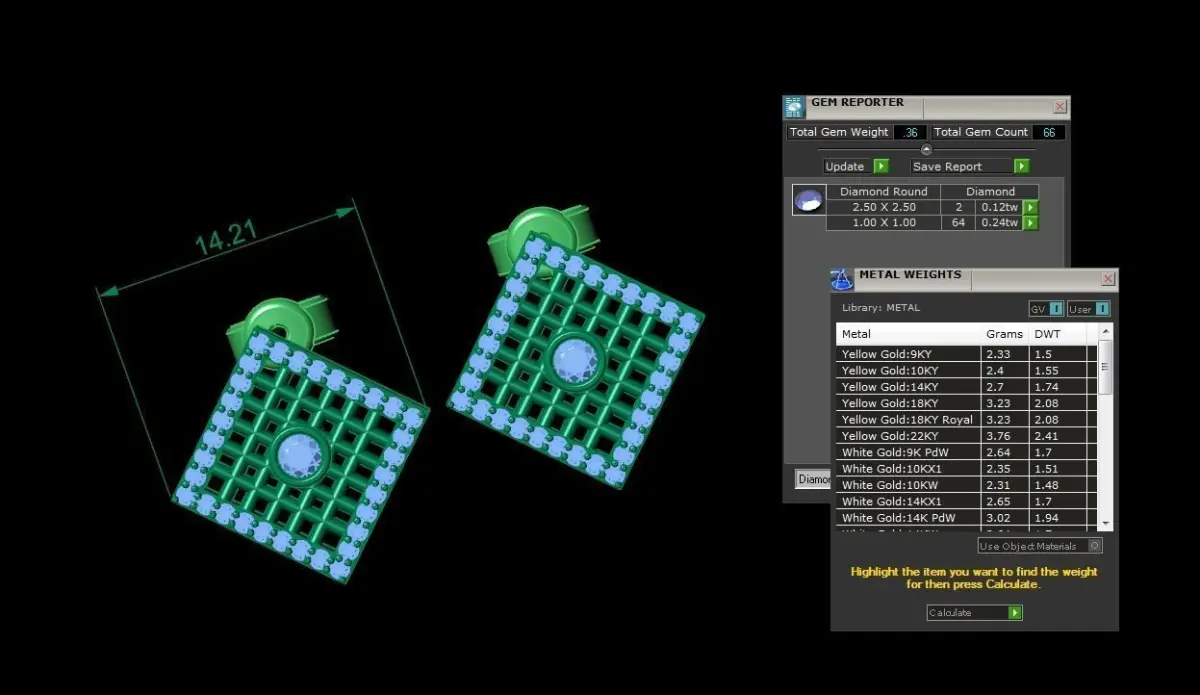Image resolution: width=1200 pixels, height=695 pixels.
Task: Click the Calculate button
Action: click(x=974, y=612)
